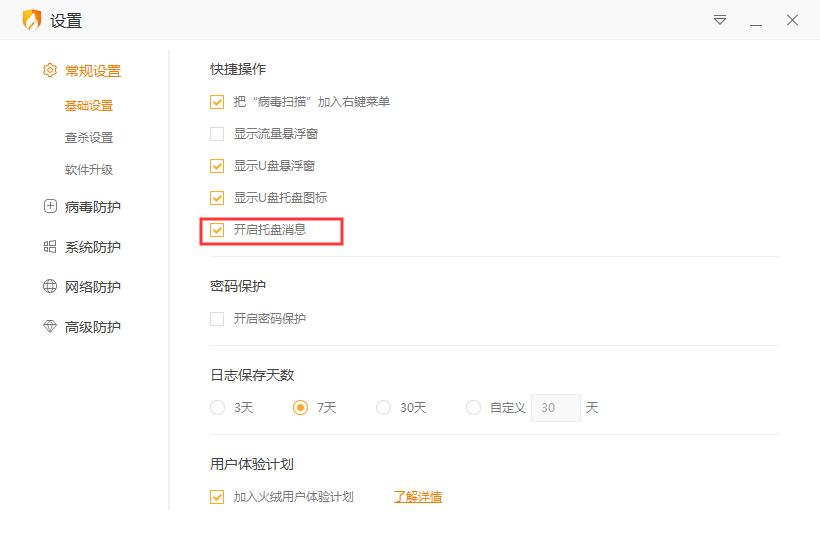This screenshot has width=820, height=540.
Task: Open the 查杀设置 settings page
Action: (89, 138)
